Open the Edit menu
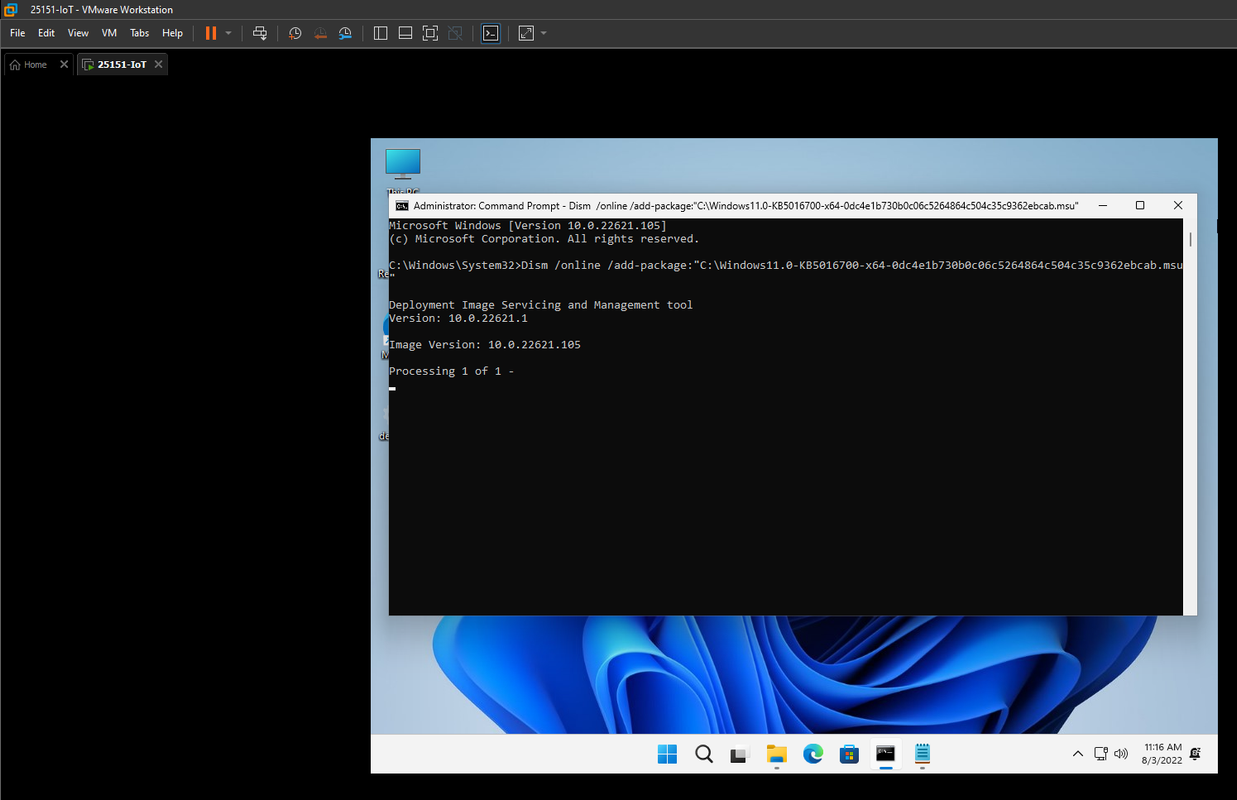The image size is (1237, 800). coord(46,33)
